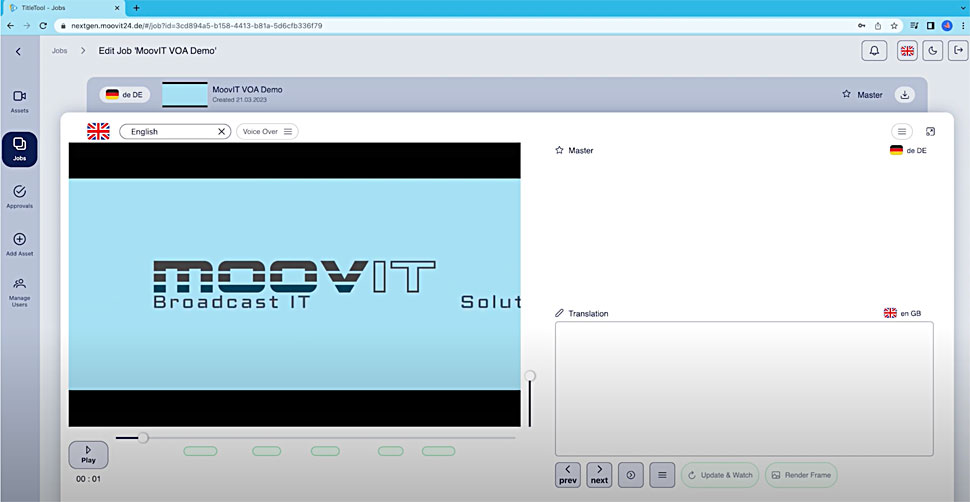Click the 00 : 01 timecode text
The height and width of the screenshot is (502, 970).
tap(88, 478)
